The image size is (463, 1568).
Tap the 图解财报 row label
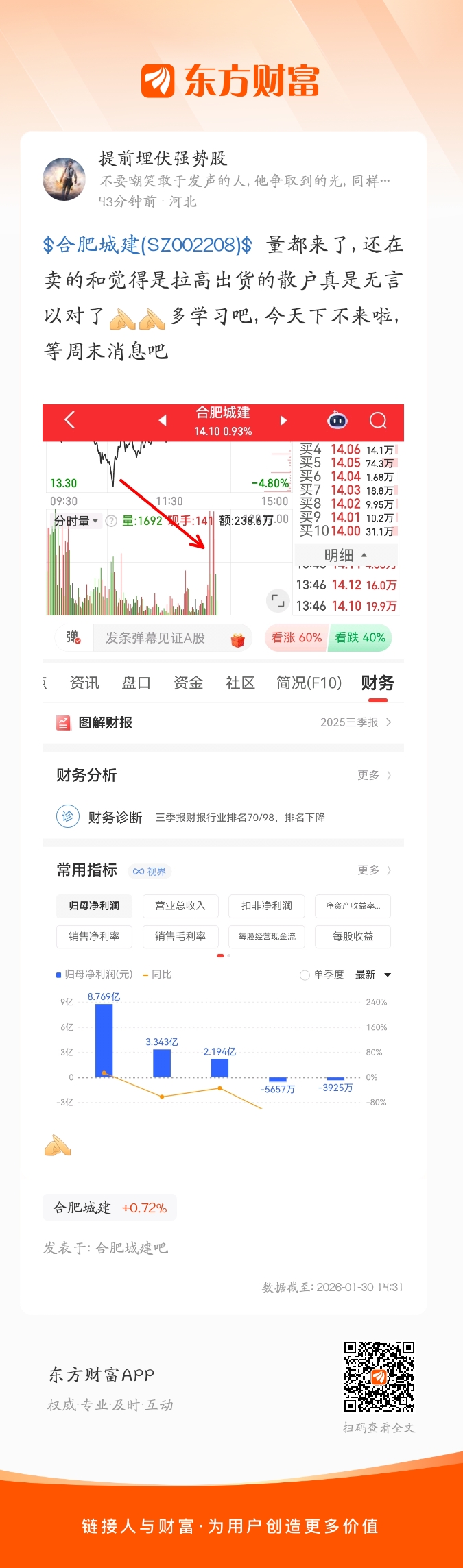point(106,722)
